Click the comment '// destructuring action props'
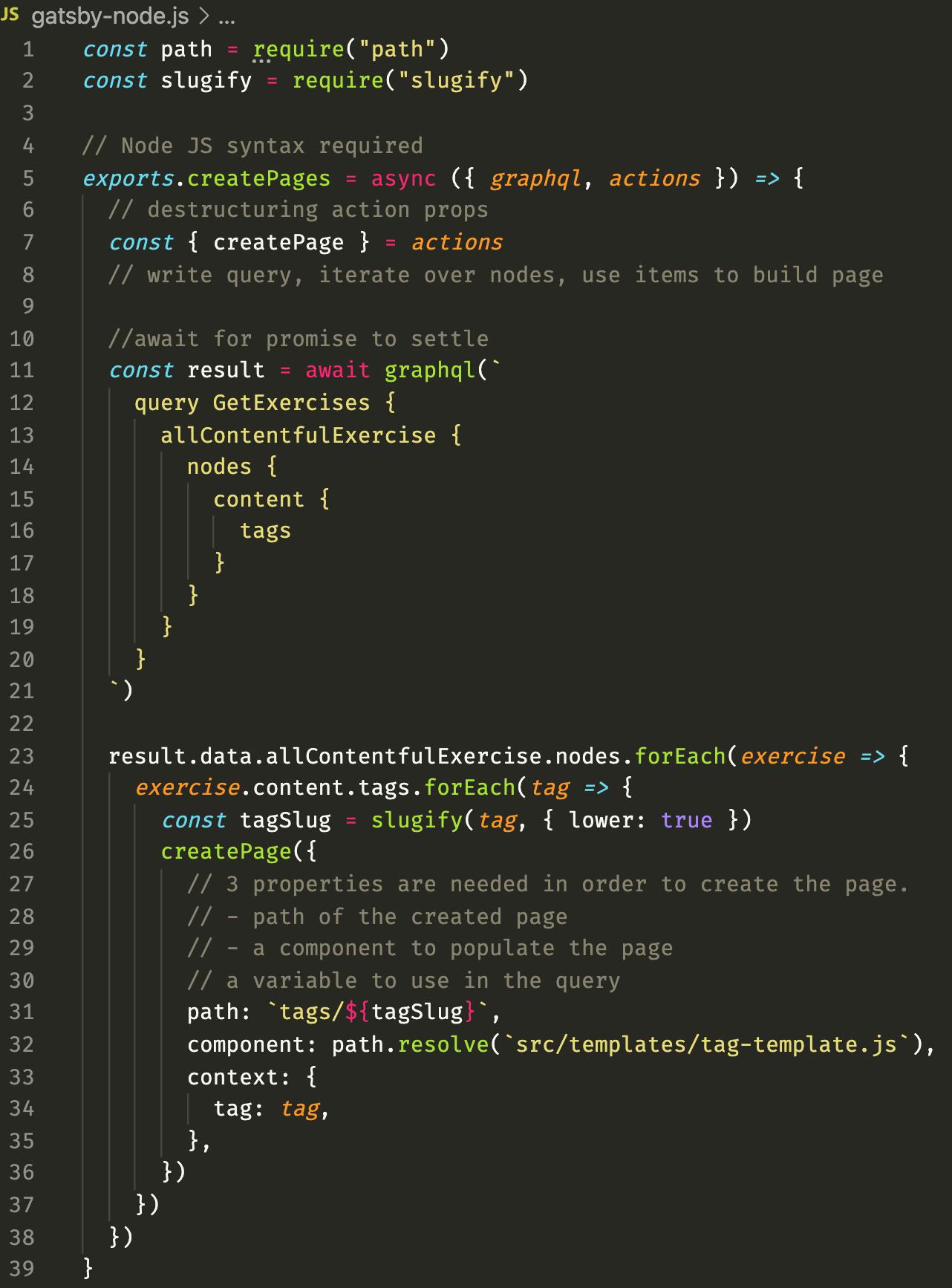The width and height of the screenshot is (952, 1288). click(298, 209)
